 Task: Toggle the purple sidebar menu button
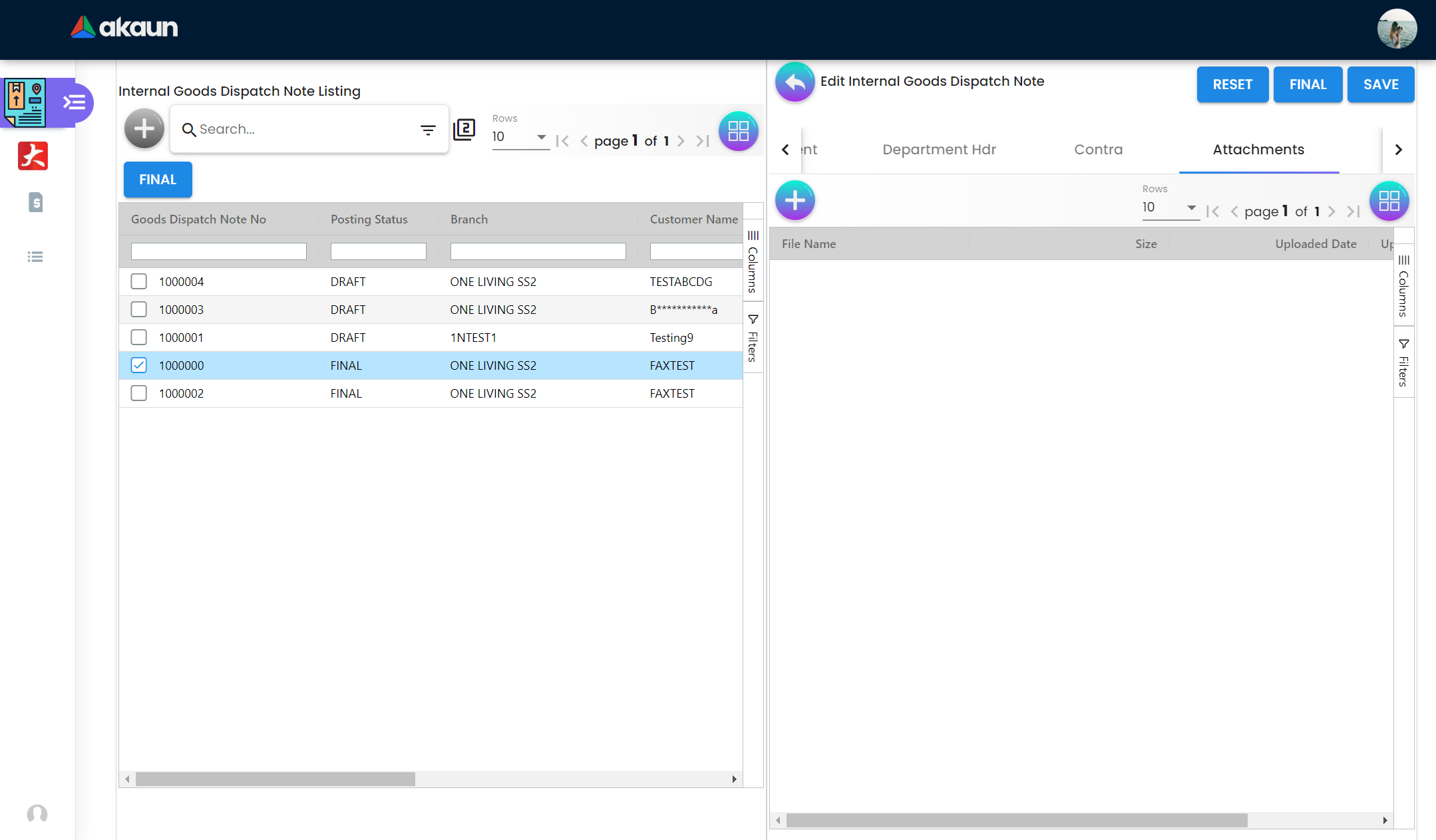coord(75,102)
